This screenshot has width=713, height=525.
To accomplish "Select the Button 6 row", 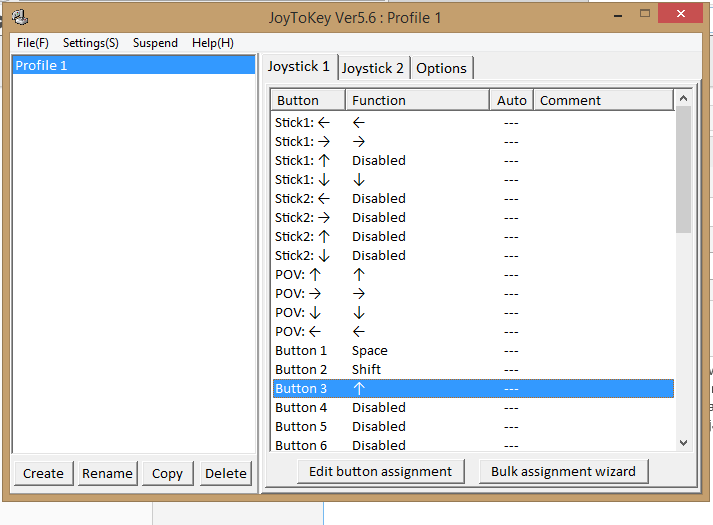I will [x=473, y=445].
